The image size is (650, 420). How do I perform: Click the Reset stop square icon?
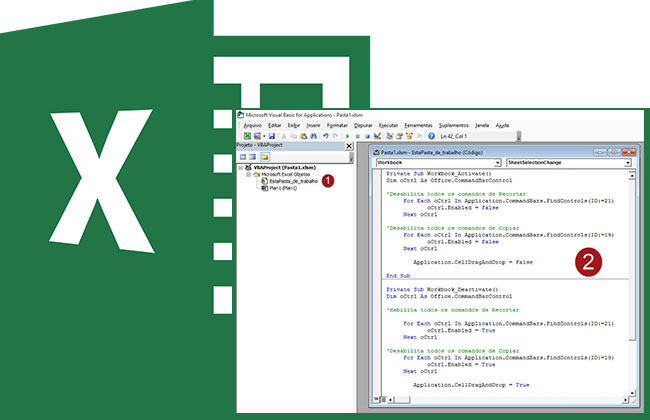tap(367, 136)
